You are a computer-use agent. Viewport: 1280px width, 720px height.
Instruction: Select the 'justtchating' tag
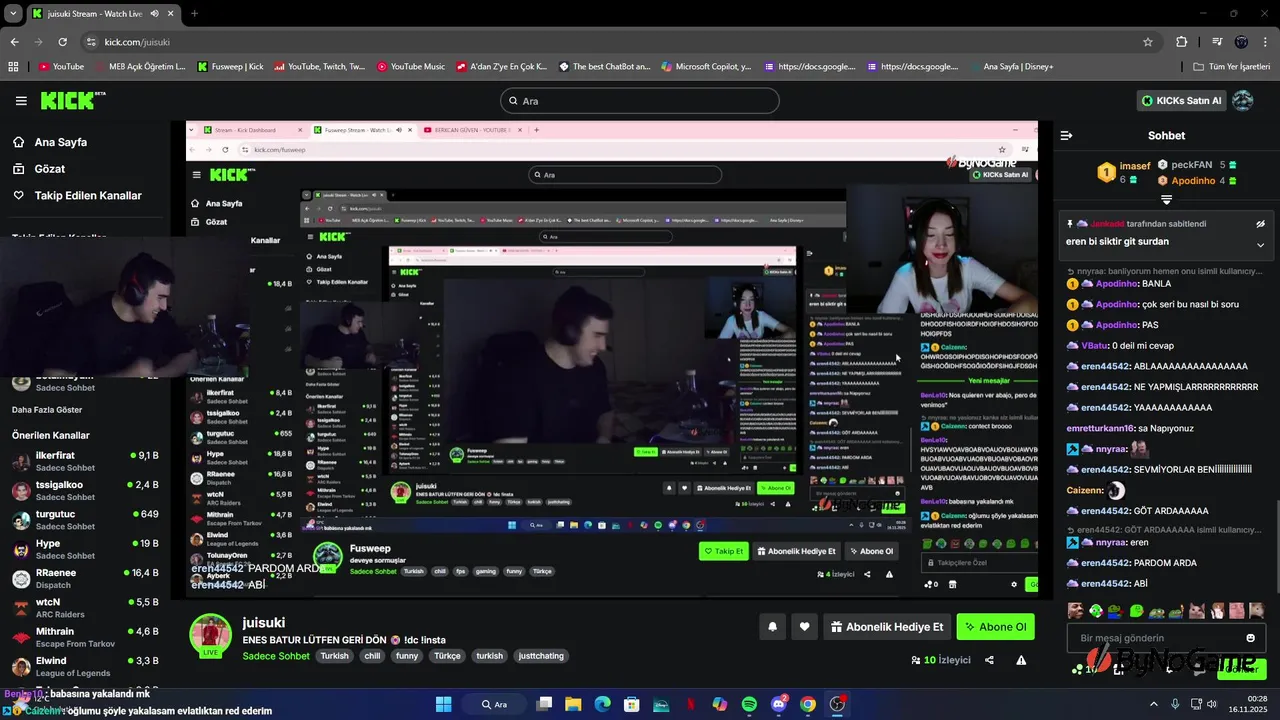point(541,656)
